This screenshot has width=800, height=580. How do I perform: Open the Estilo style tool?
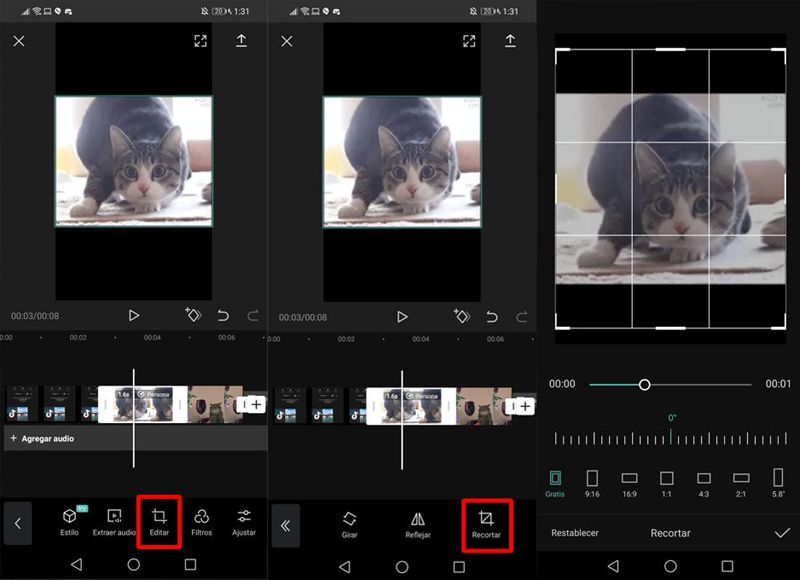tap(69, 522)
